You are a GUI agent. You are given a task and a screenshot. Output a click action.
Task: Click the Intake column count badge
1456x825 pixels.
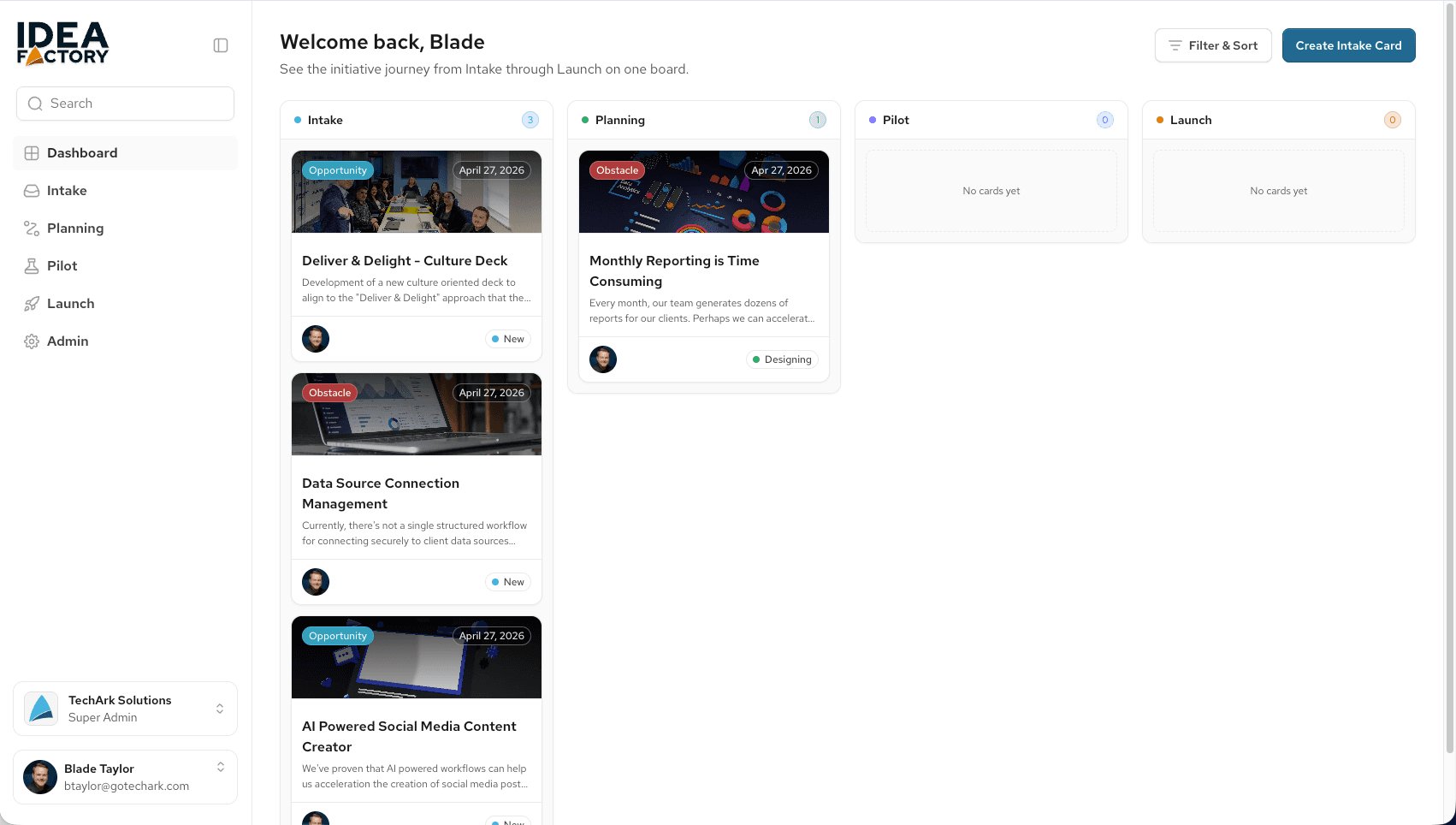(530, 120)
